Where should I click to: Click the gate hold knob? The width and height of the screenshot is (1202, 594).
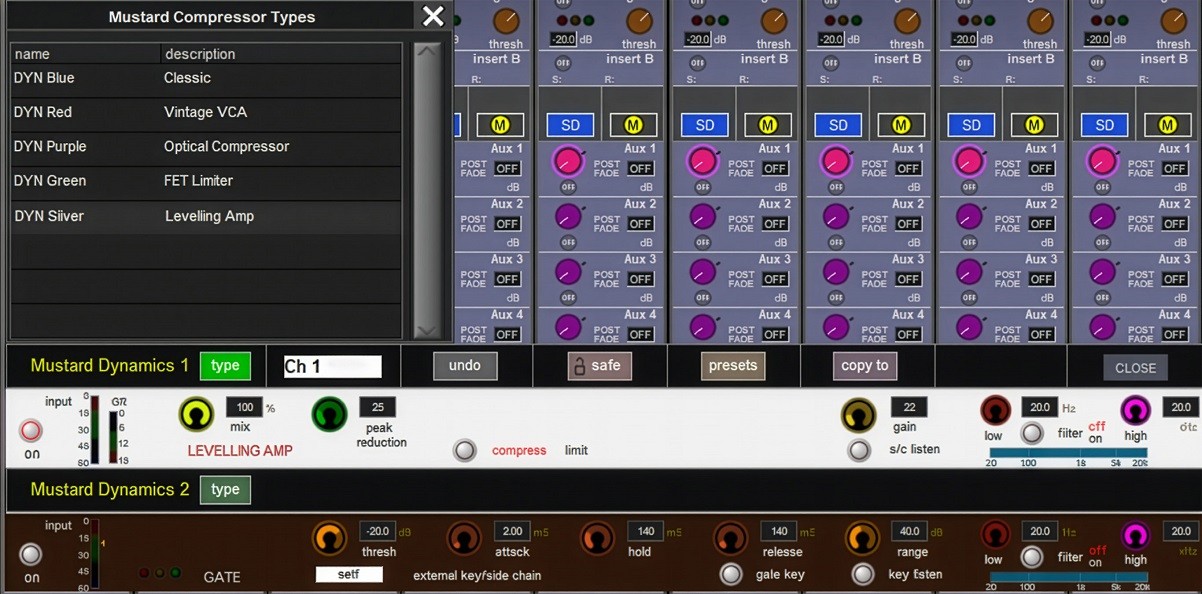597,538
